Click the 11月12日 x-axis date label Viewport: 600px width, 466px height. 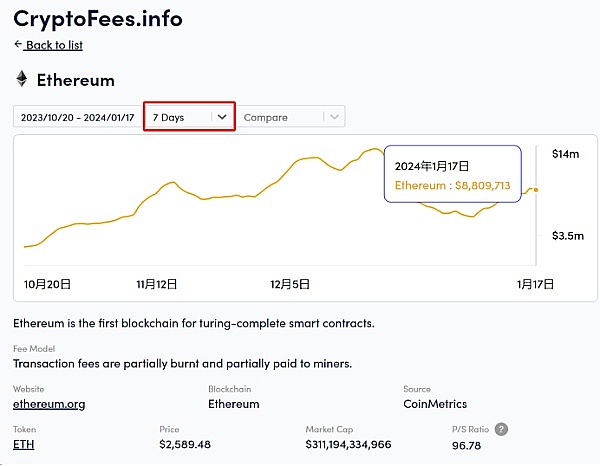(x=157, y=284)
